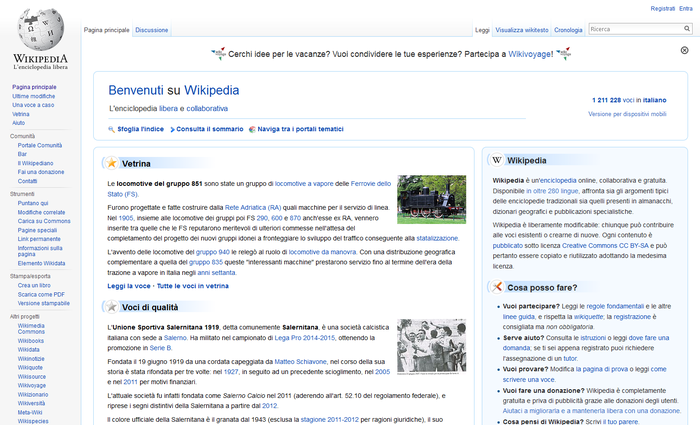
Task: Click Consulta il sommario link
Action: click(210, 129)
